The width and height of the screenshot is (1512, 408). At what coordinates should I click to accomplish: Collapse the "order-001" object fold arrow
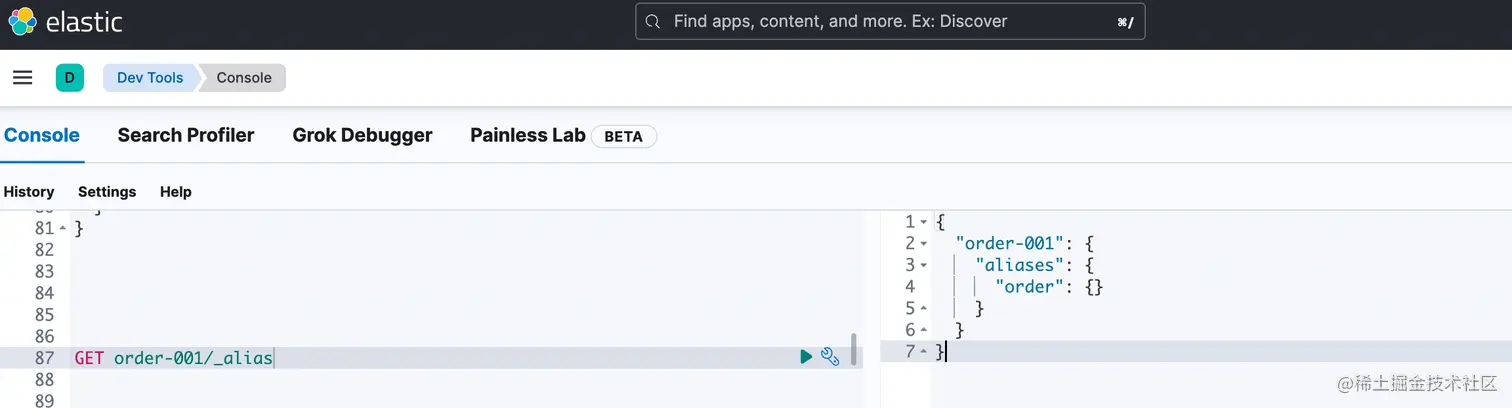pyautogui.click(x=924, y=244)
